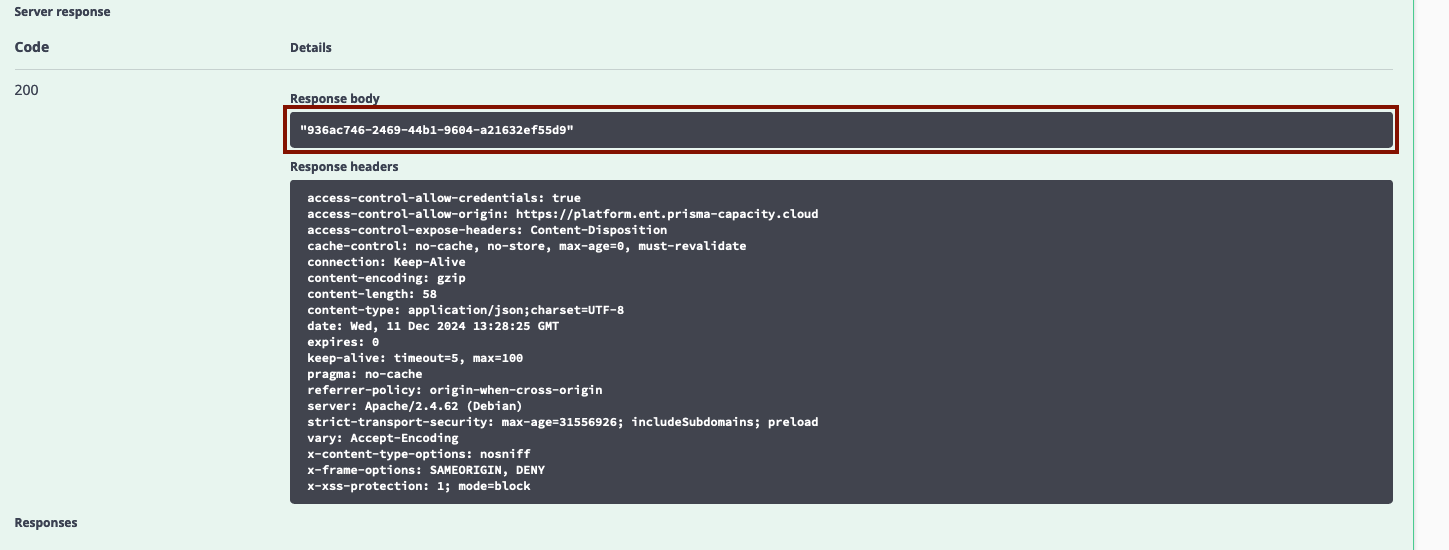Click the Code column header

coord(32,47)
